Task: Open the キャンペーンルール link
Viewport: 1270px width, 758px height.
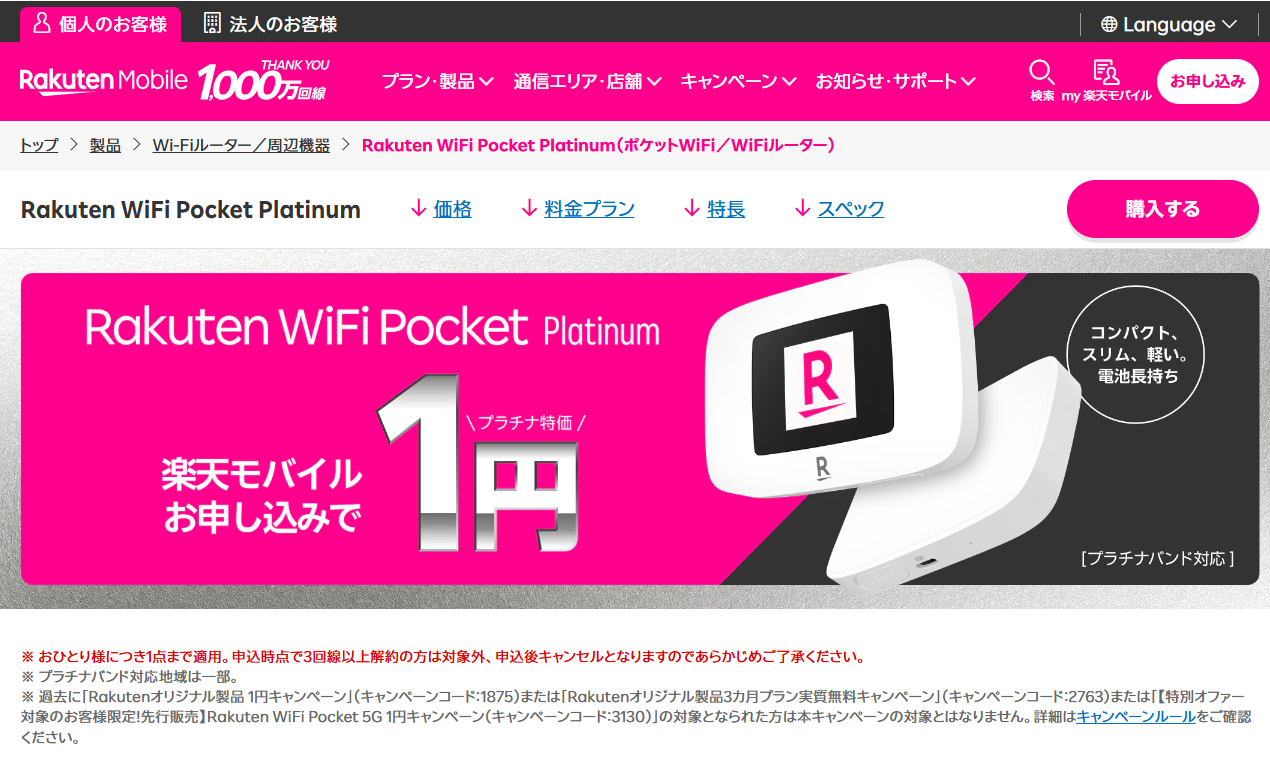Action: pyautogui.click(x=1135, y=717)
